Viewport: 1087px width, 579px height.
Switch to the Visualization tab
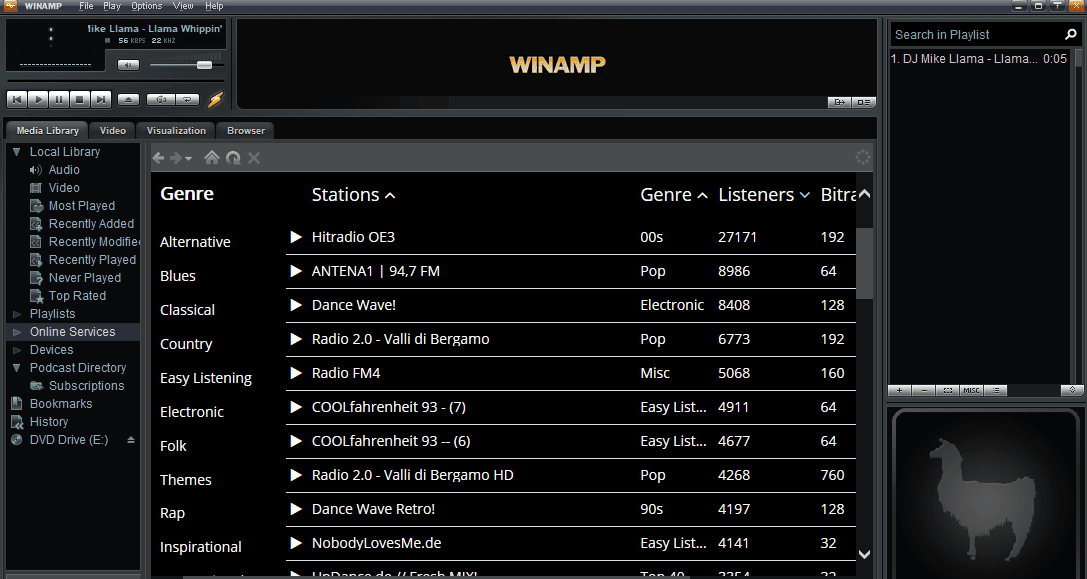click(176, 130)
